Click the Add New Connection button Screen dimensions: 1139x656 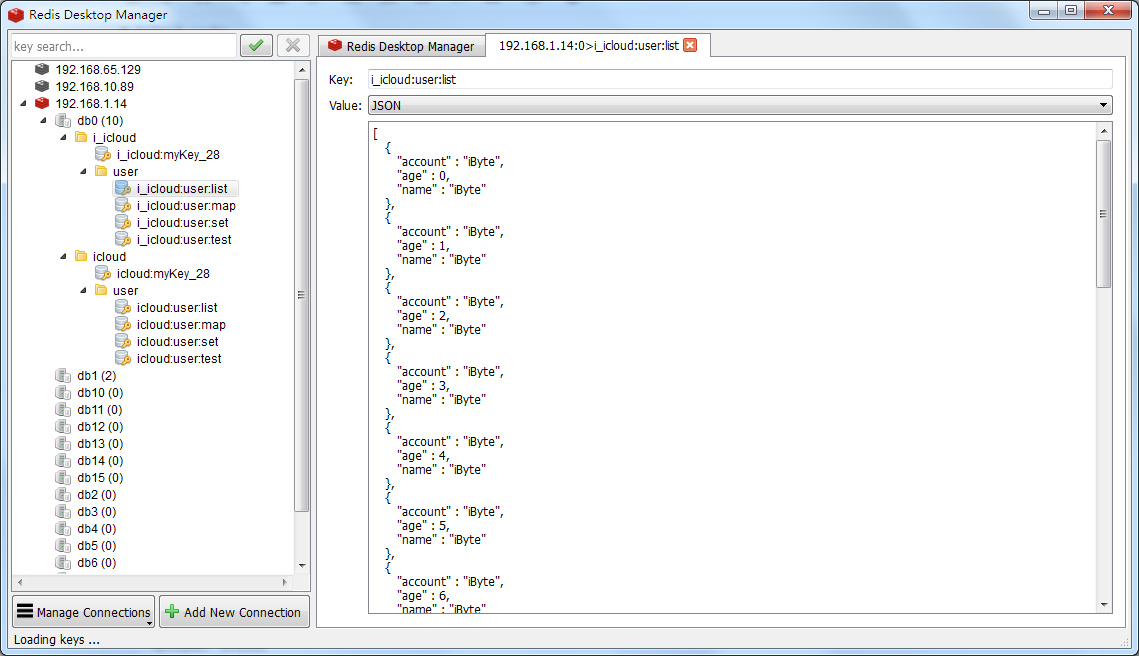click(234, 612)
